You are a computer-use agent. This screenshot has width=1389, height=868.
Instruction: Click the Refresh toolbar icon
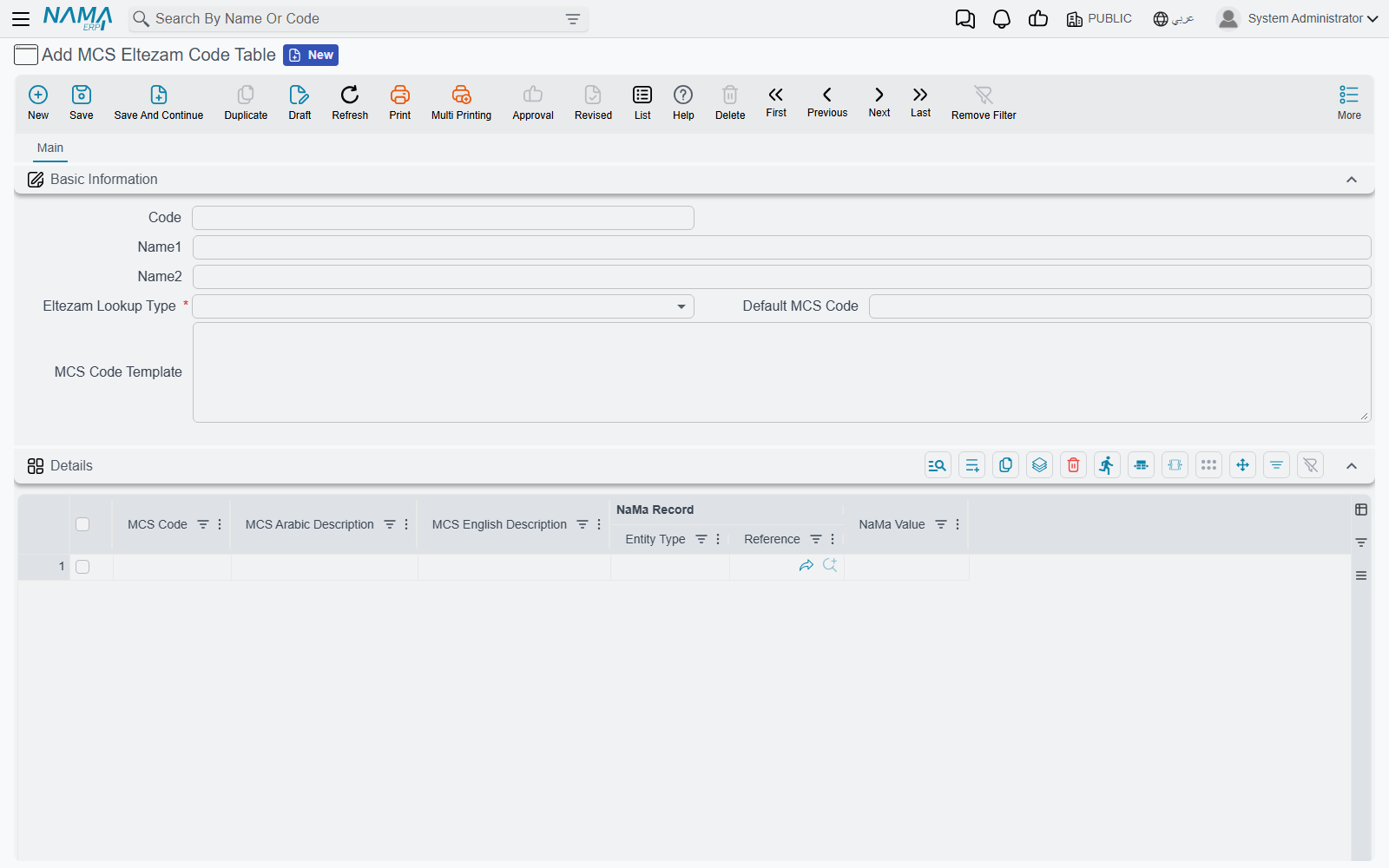(350, 102)
